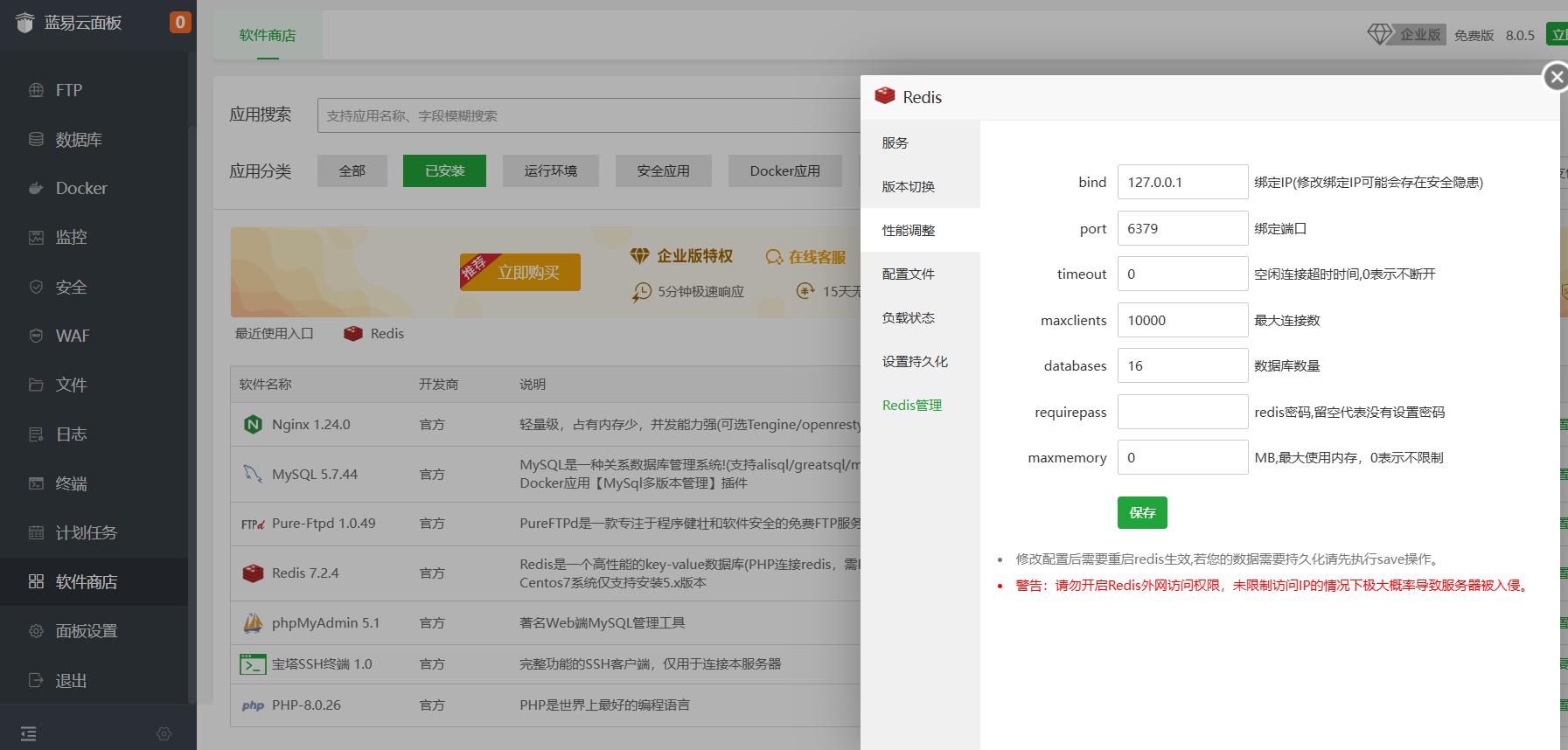
Task: Open the 设置持久化 tab
Action: pos(920,361)
